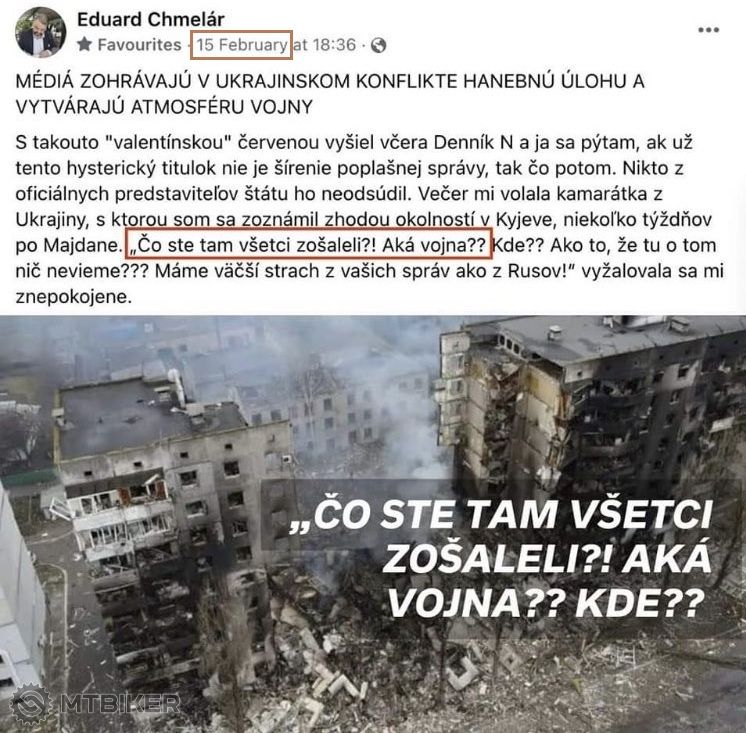Click the word "Majdane" in post text
This screenshot has width=746, height=733.
tap(79, 245)
